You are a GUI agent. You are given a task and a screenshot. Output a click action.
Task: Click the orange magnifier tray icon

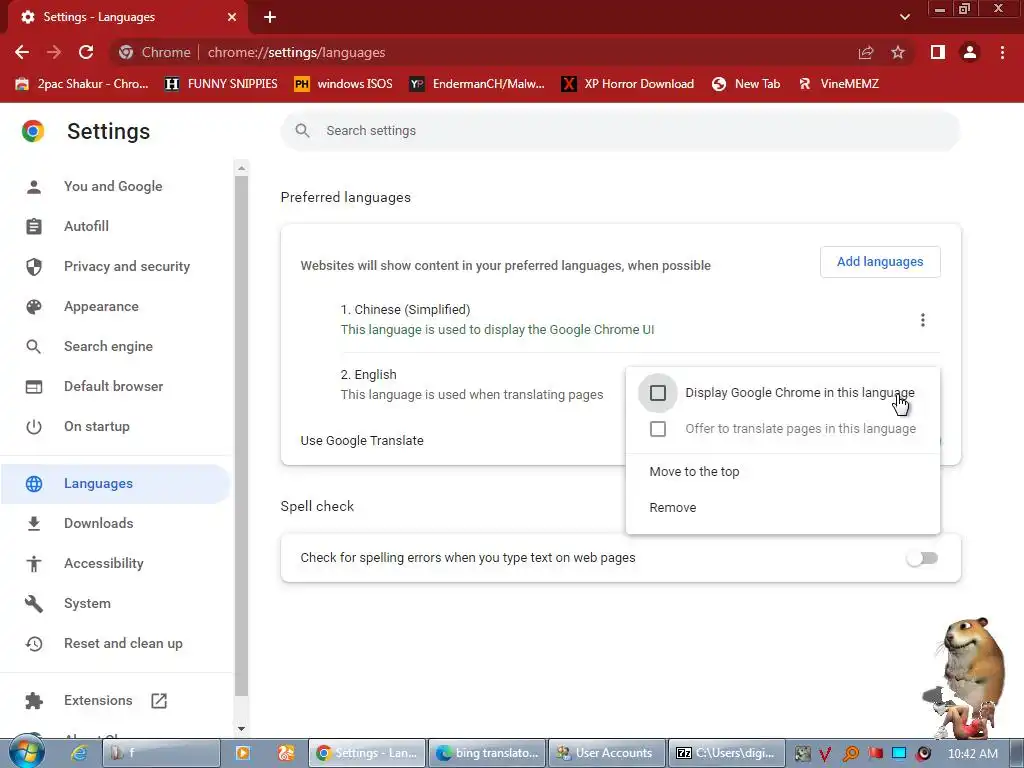coord(850,754)
